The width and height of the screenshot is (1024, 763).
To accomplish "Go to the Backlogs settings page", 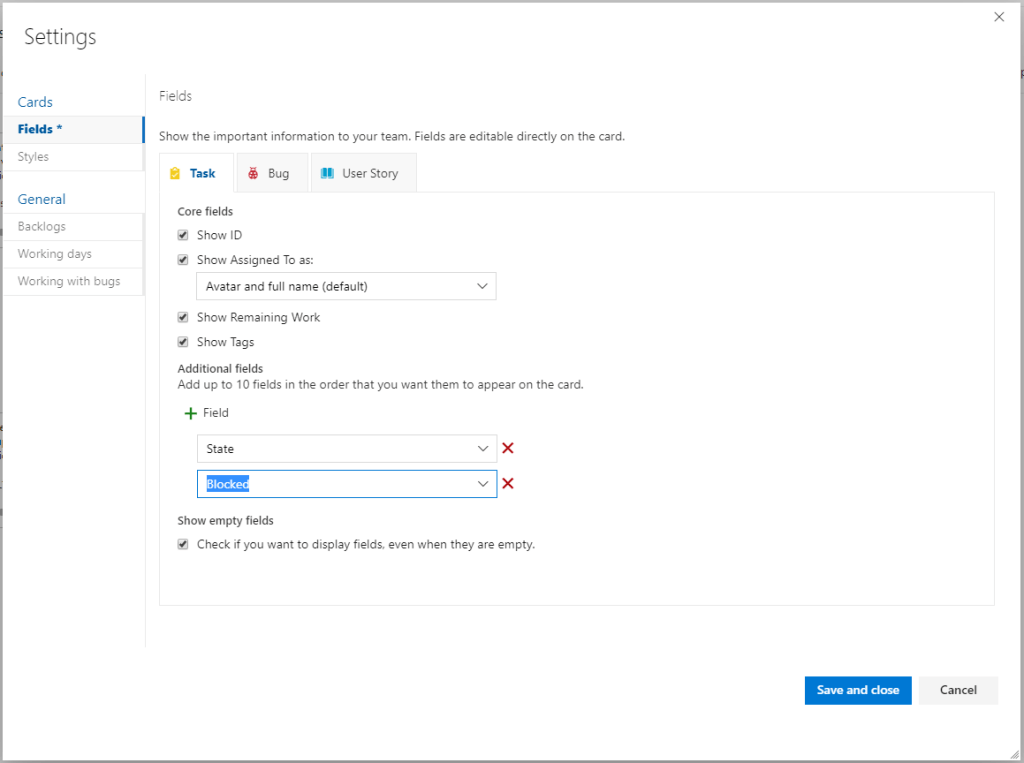I will (42, 227).
